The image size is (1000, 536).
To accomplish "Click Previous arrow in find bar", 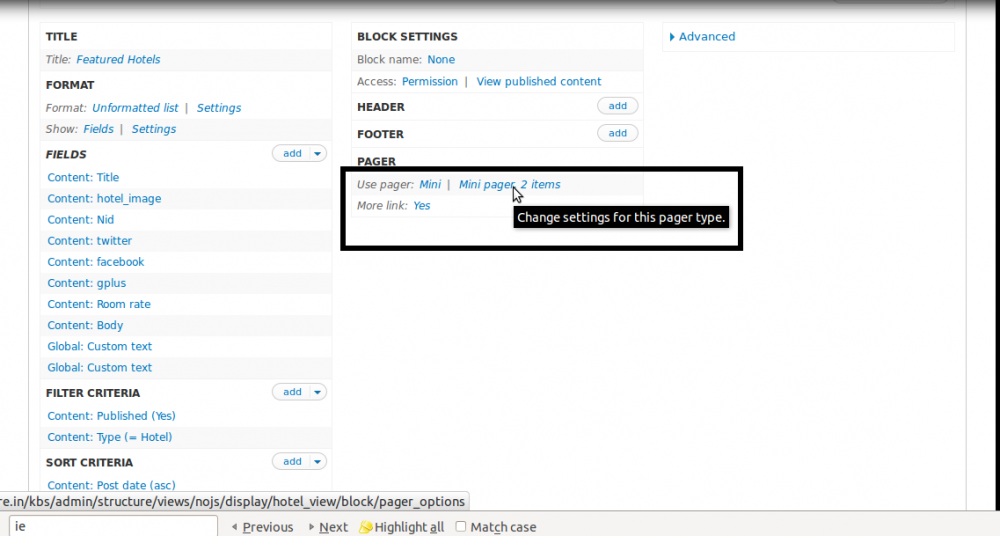I will (262, 527).
